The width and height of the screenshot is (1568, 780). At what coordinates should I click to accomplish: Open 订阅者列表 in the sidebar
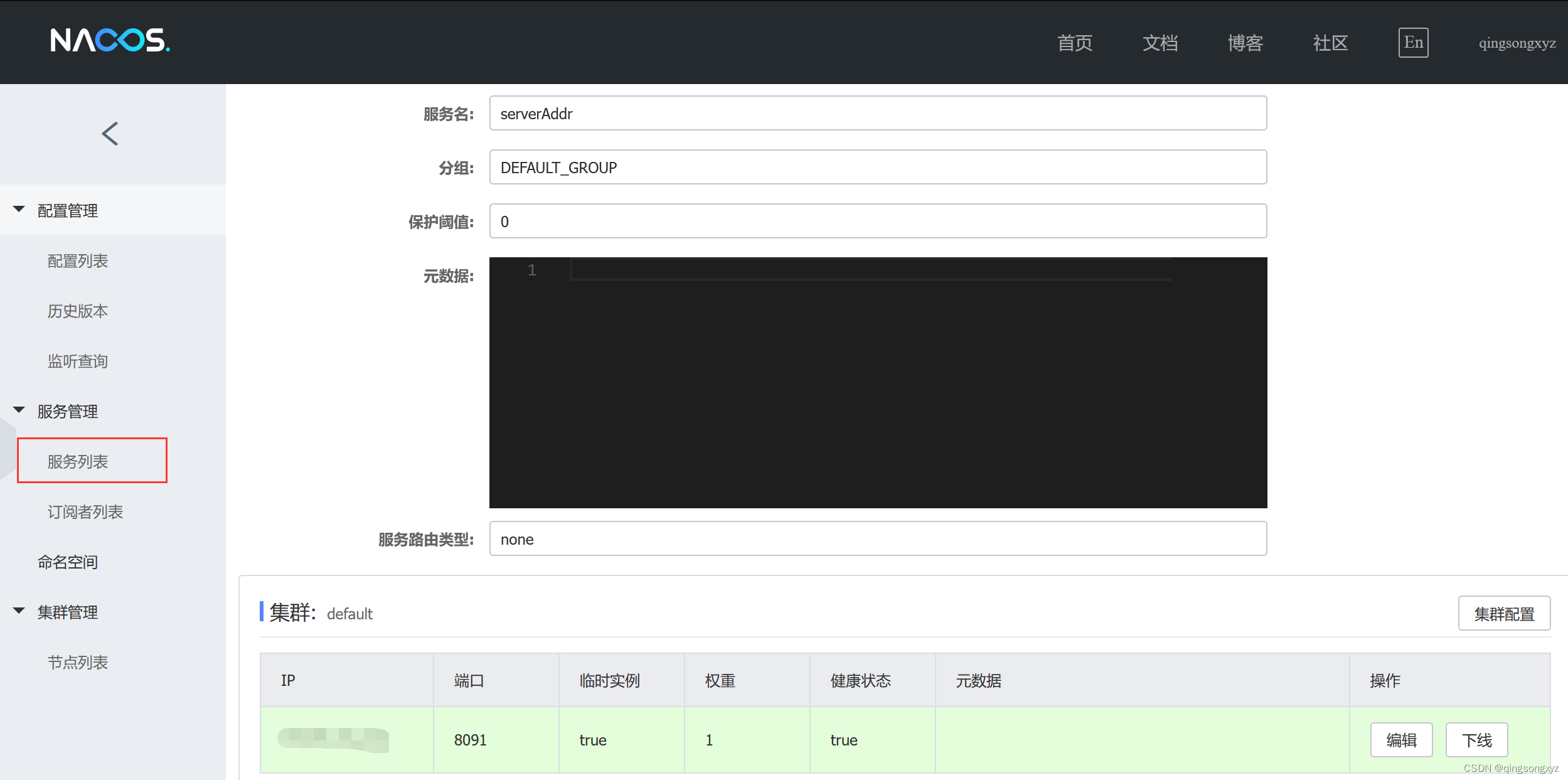(x=85, y=511)
